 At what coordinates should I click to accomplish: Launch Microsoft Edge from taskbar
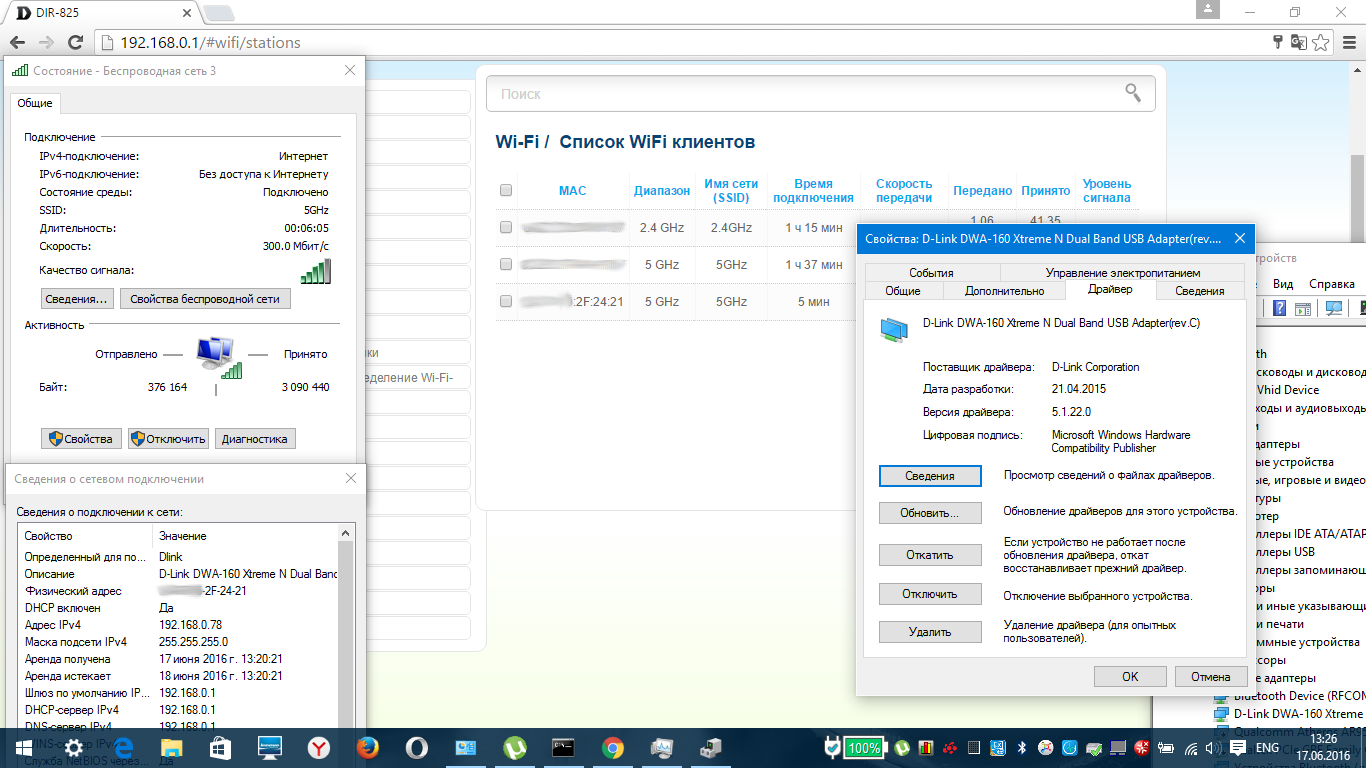coord(124,747)
